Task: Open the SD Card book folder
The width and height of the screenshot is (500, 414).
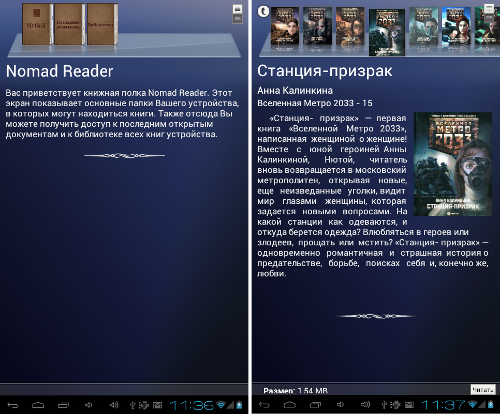Action: pyautogui.click(x=37, y=24)
